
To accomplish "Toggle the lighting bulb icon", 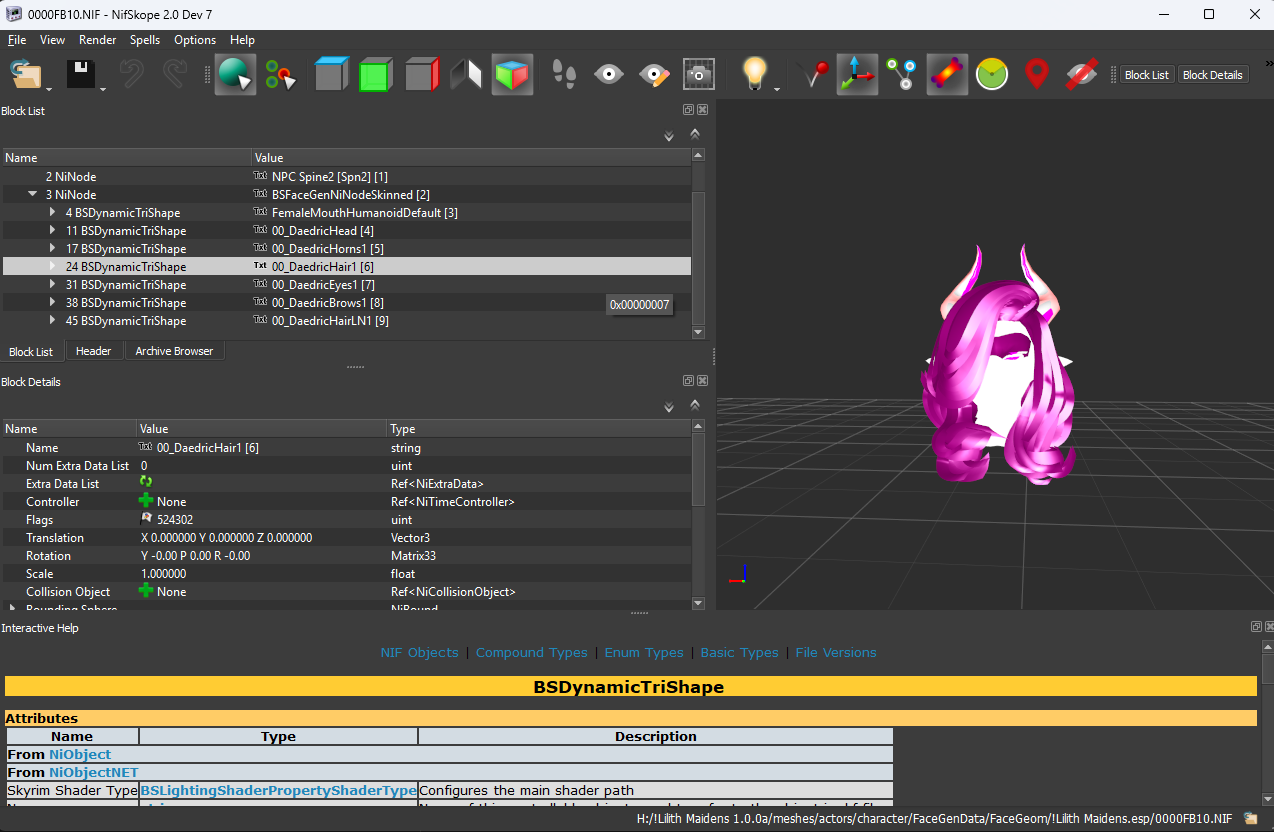I will (x=754, y=74).
